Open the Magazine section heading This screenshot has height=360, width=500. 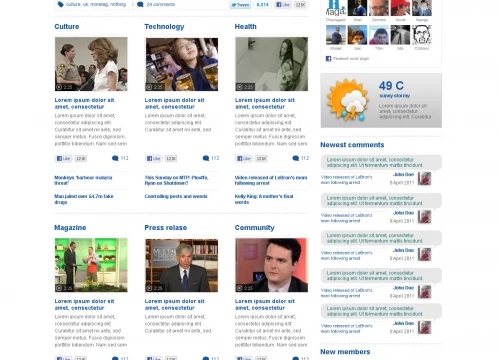pos(70,228)
